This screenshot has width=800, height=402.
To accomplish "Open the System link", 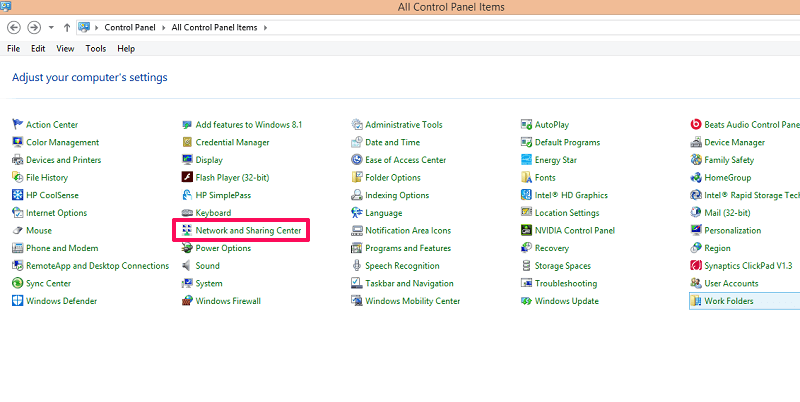I will pos(209,283).
